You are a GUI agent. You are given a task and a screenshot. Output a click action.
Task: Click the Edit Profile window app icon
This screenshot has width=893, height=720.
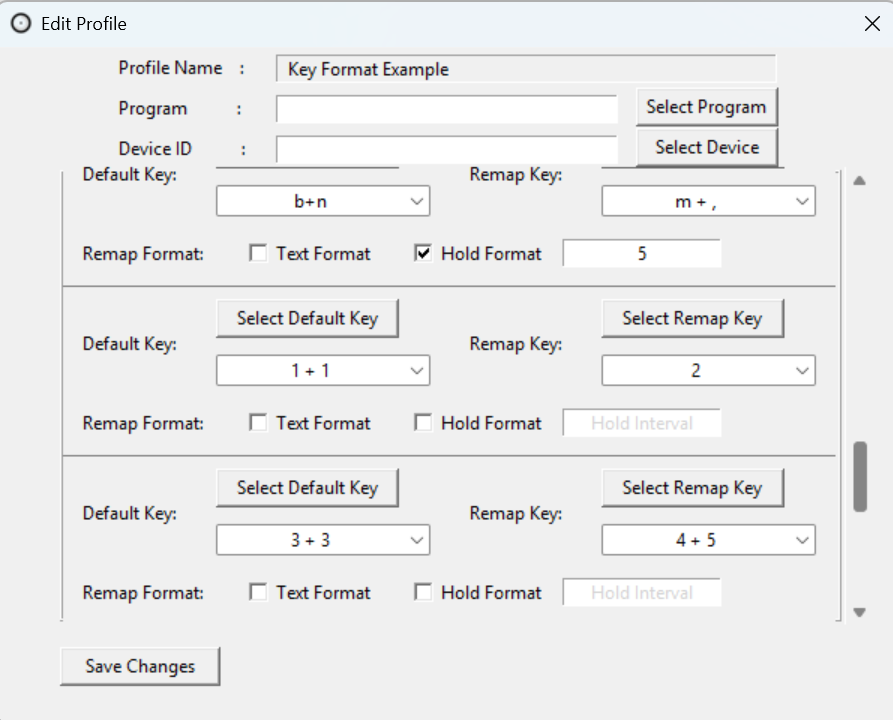(x=21, y=23)
